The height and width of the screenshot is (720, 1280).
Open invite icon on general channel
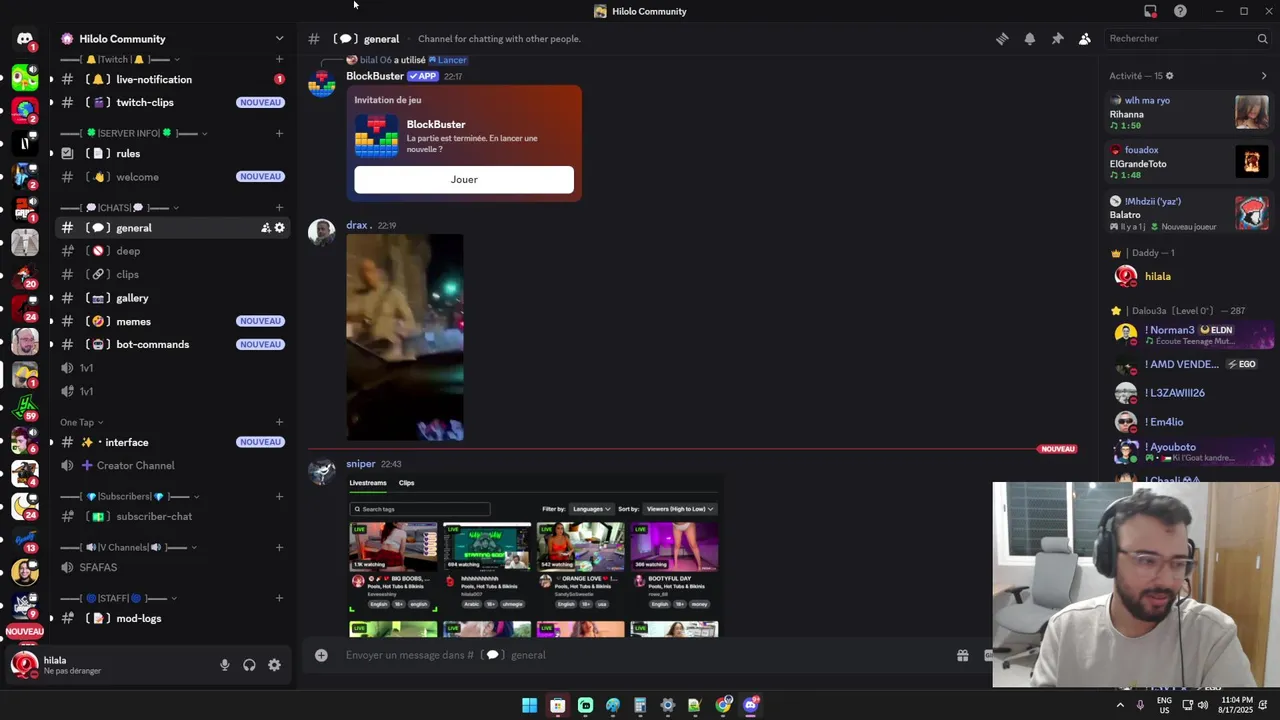(266, 228)
